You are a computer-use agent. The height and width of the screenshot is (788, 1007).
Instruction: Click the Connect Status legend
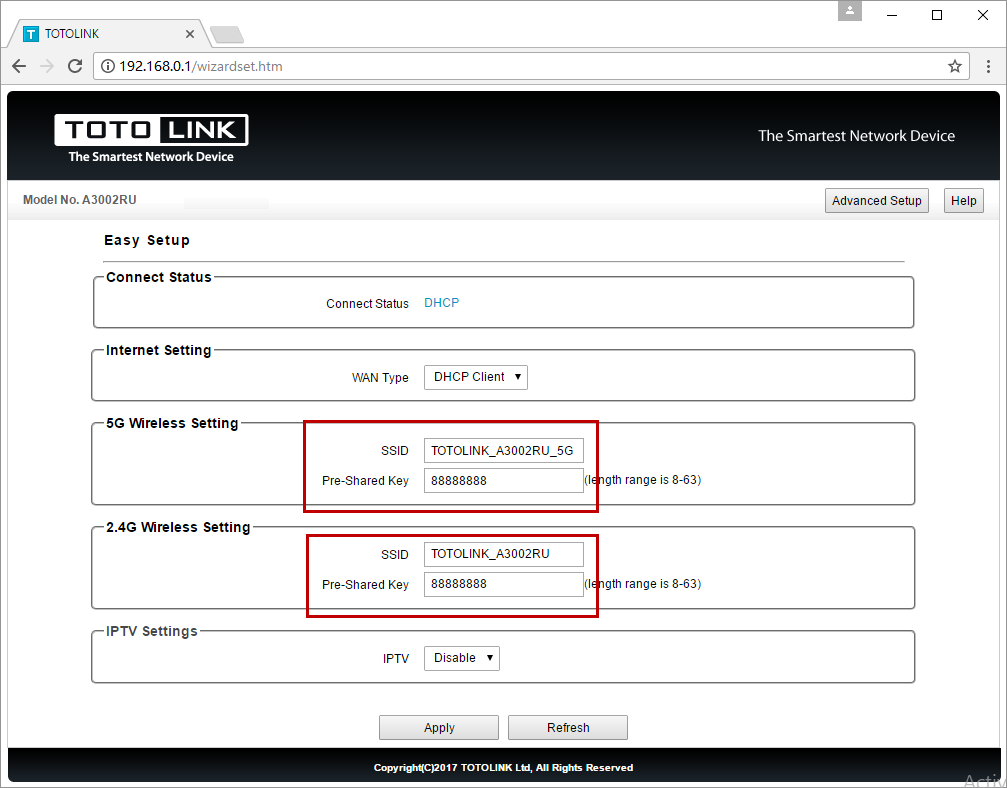point(159,277)
